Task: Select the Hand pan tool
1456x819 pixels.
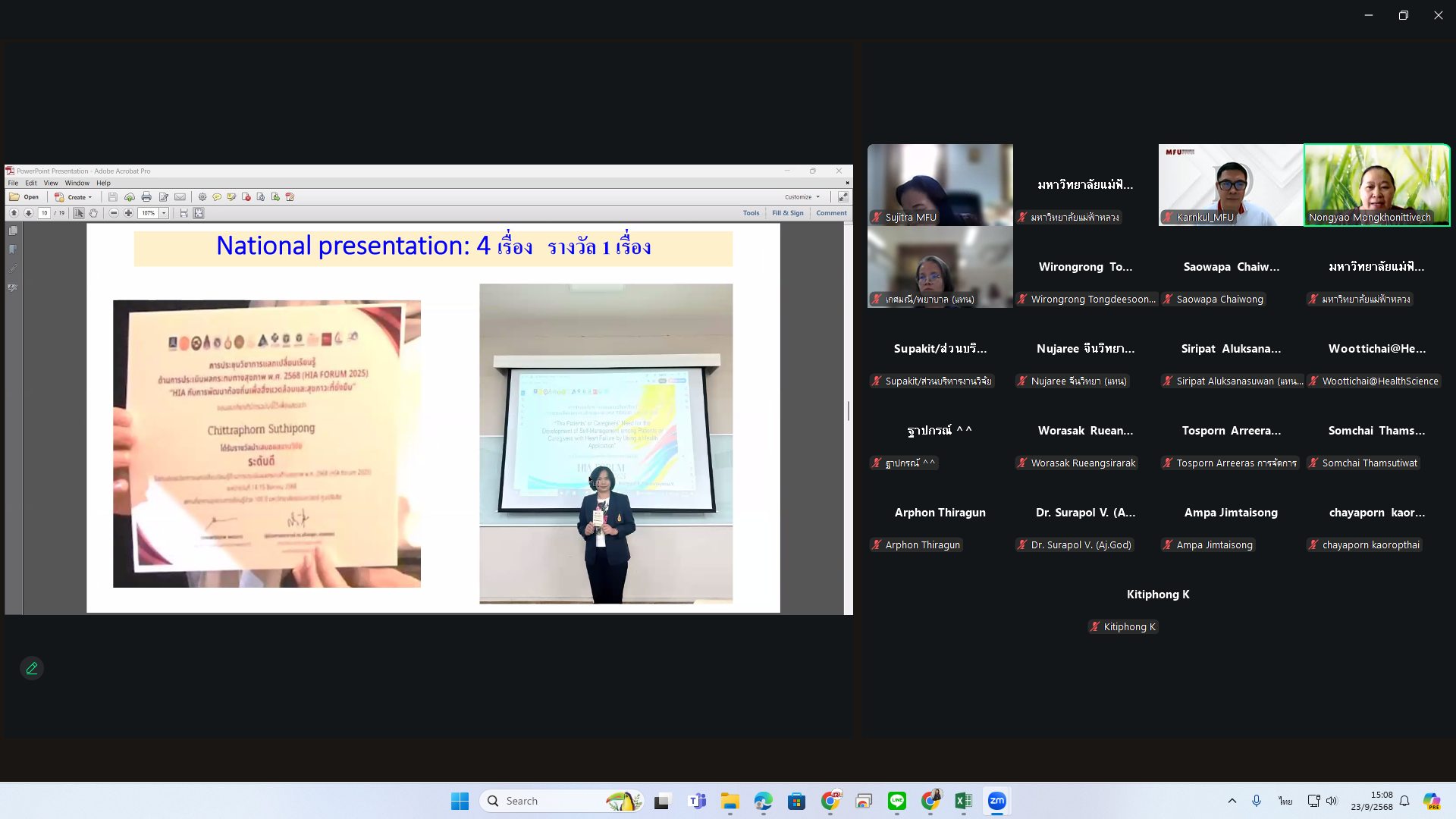Action: 93,213
